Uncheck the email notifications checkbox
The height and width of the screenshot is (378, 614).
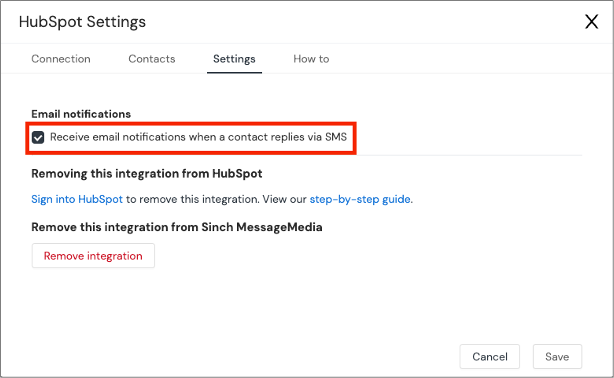(x=38, y=137)
